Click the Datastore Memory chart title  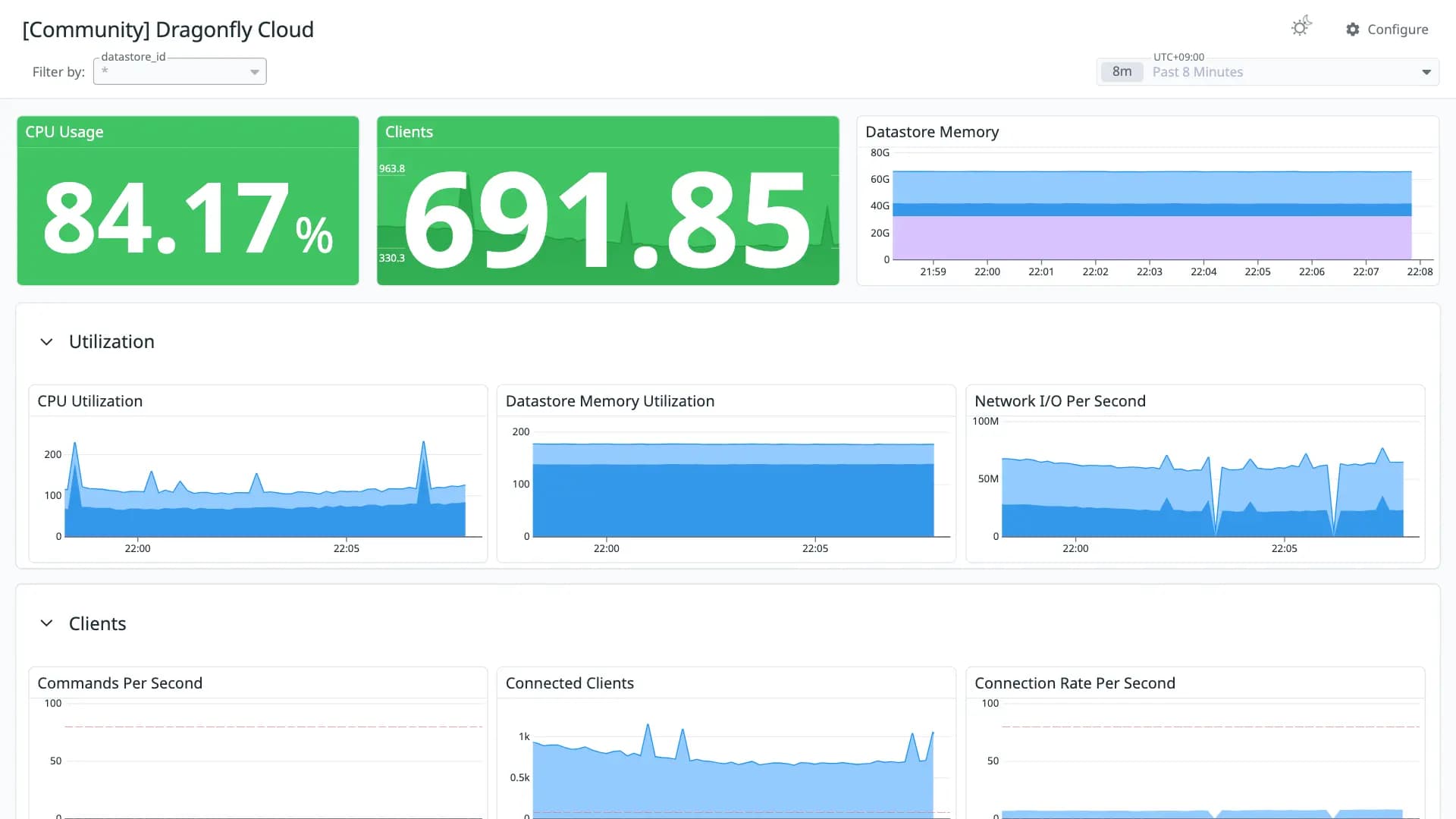coord(932,132)
